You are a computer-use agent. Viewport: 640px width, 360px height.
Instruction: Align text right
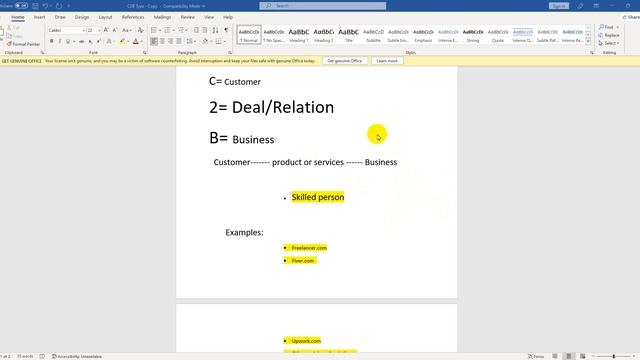point(171,41)
